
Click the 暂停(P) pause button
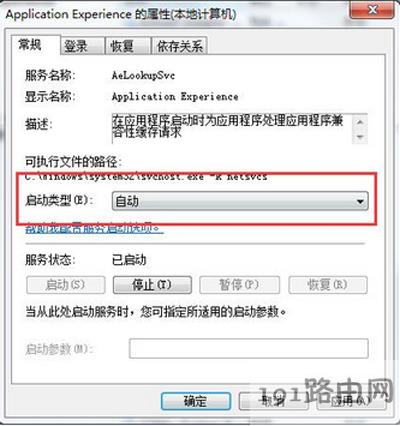point(239,285)
